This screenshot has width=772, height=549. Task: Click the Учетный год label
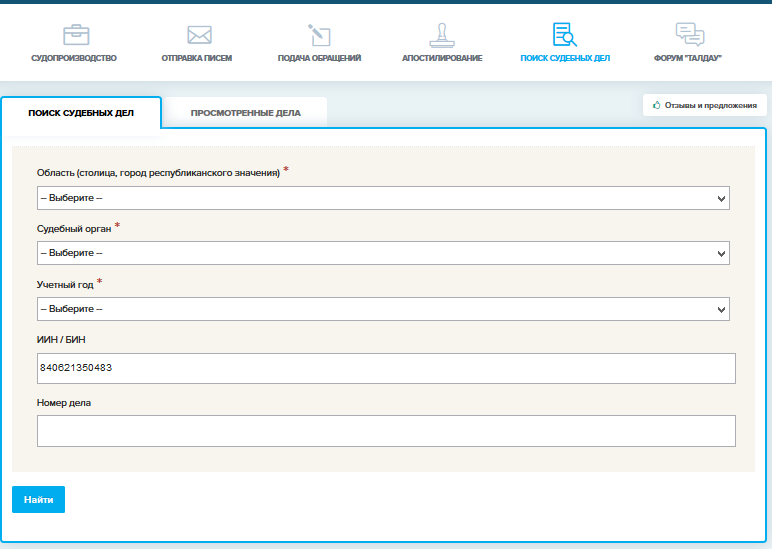tap(65, 285)
